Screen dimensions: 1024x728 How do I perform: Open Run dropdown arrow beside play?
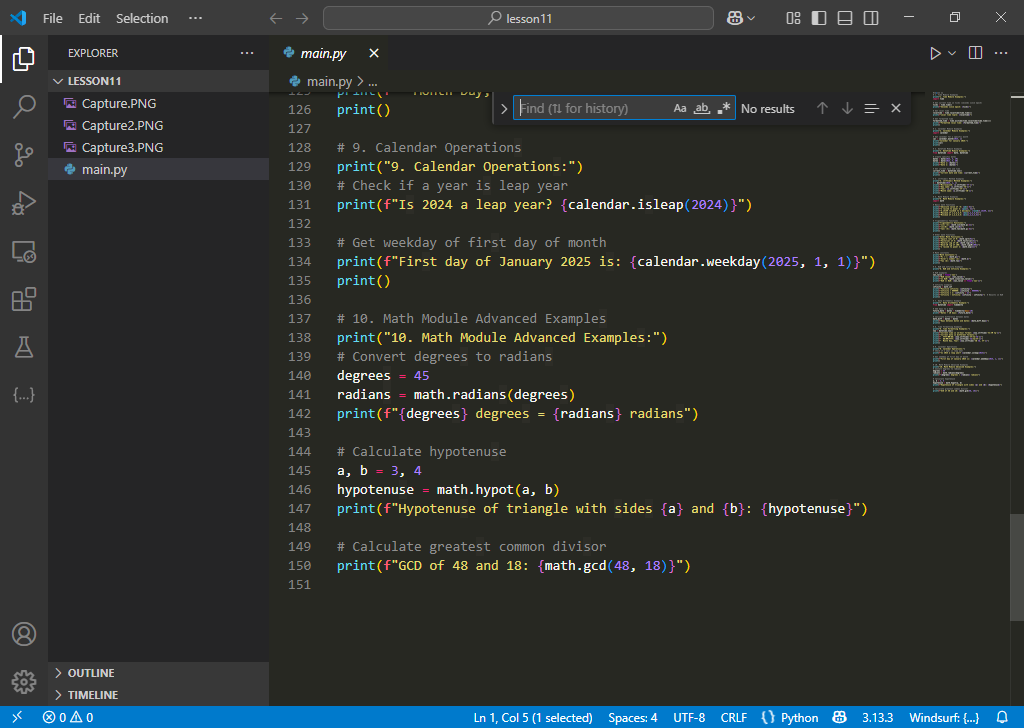point(952,54)
